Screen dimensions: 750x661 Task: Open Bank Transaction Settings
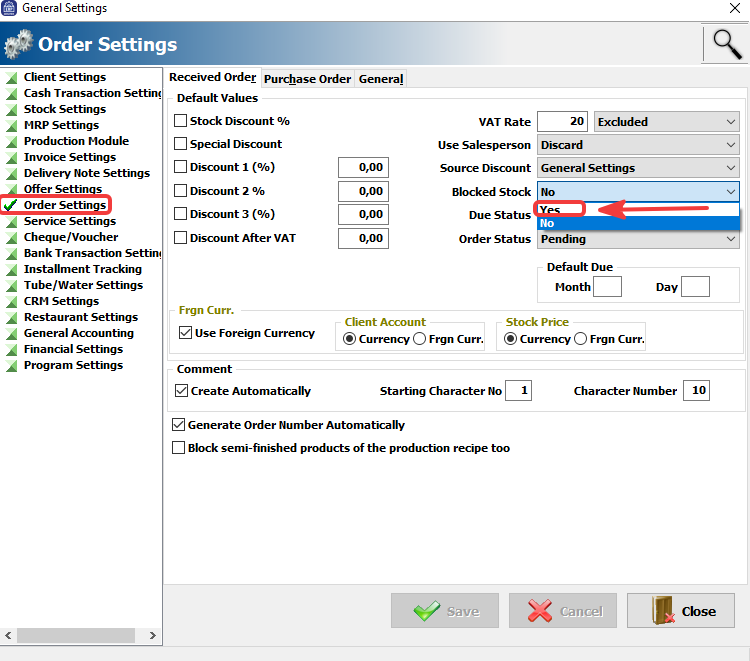click(x=92, y=253)
